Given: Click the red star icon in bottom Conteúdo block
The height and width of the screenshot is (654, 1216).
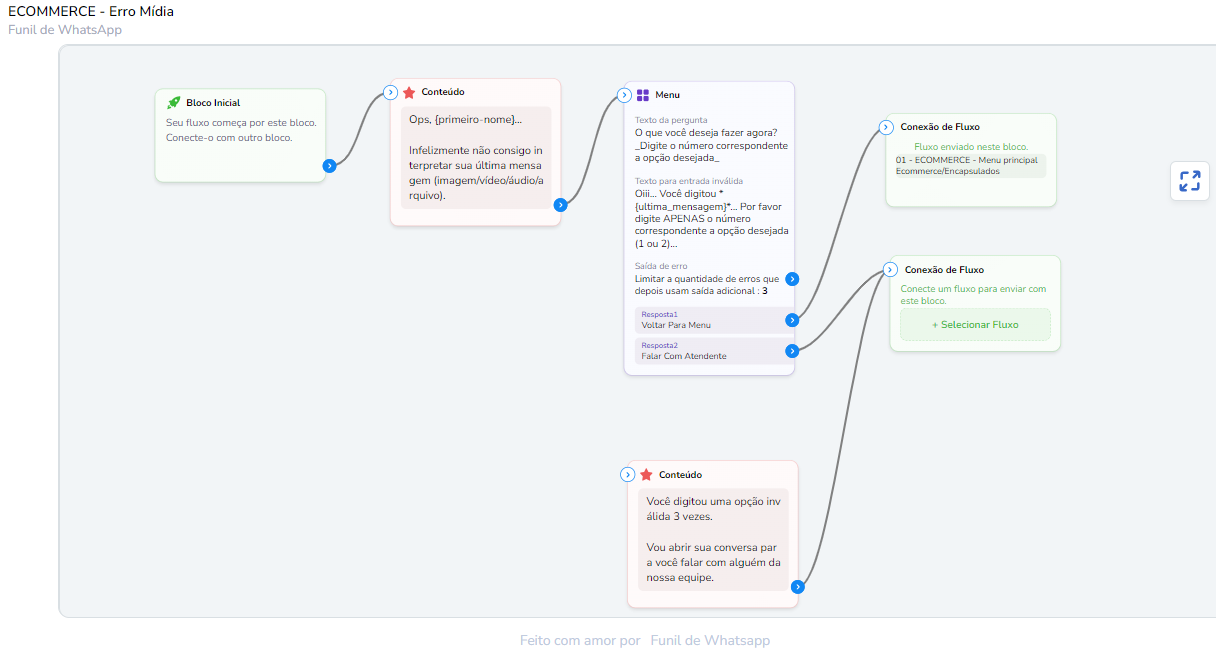Looking at the screenshot, I should (646, 474).
